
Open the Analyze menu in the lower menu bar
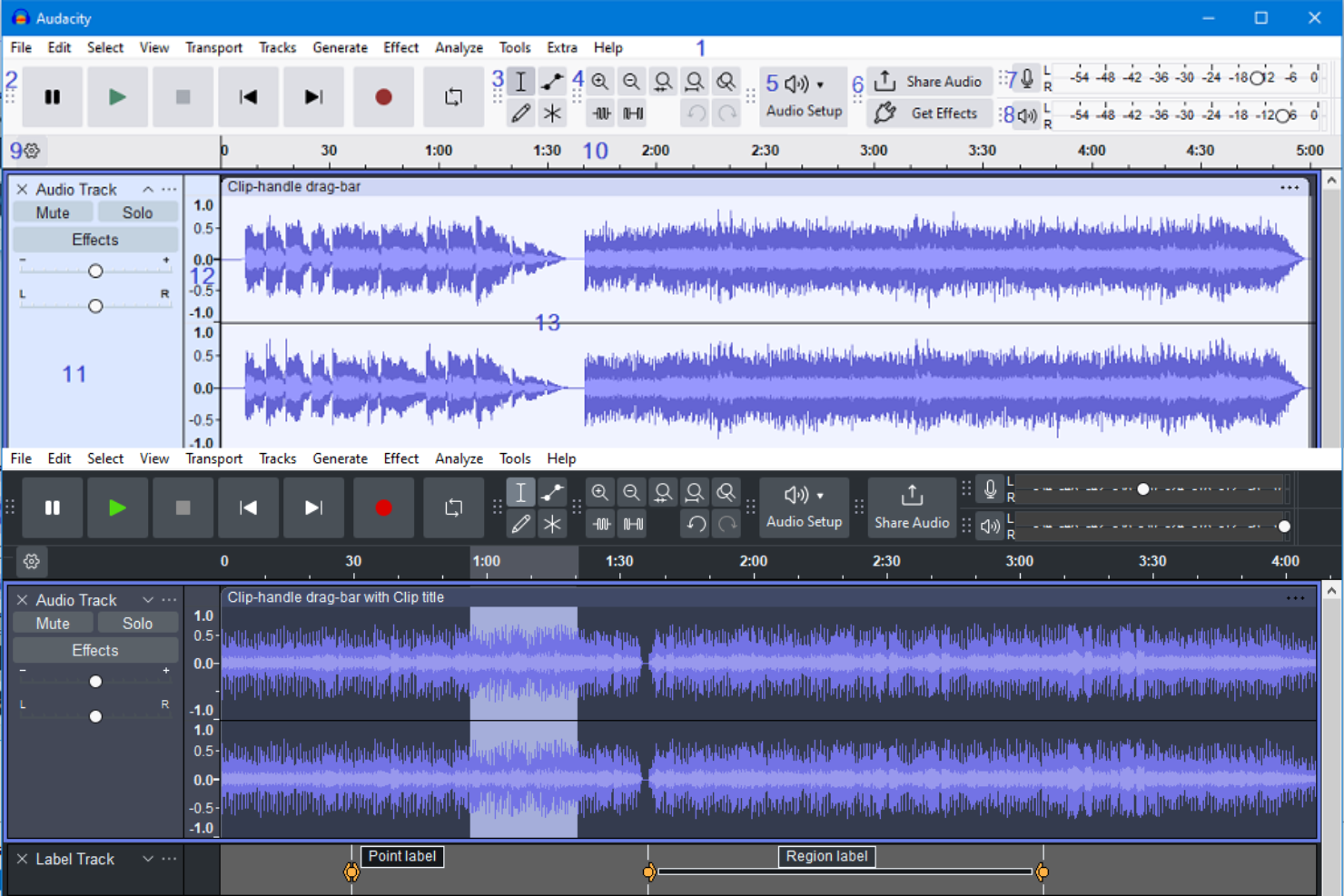click(459, 459)
